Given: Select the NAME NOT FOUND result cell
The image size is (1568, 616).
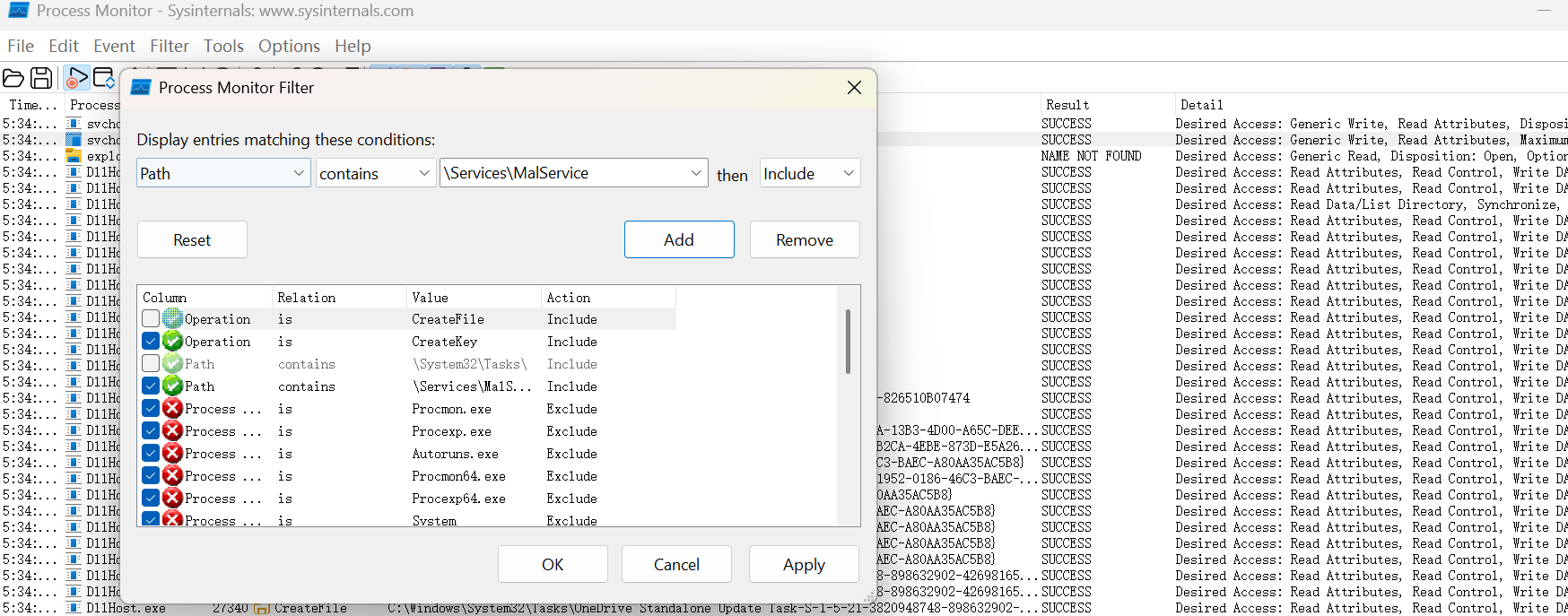Looking at the screenshot, I should (x=1092, y=156).
